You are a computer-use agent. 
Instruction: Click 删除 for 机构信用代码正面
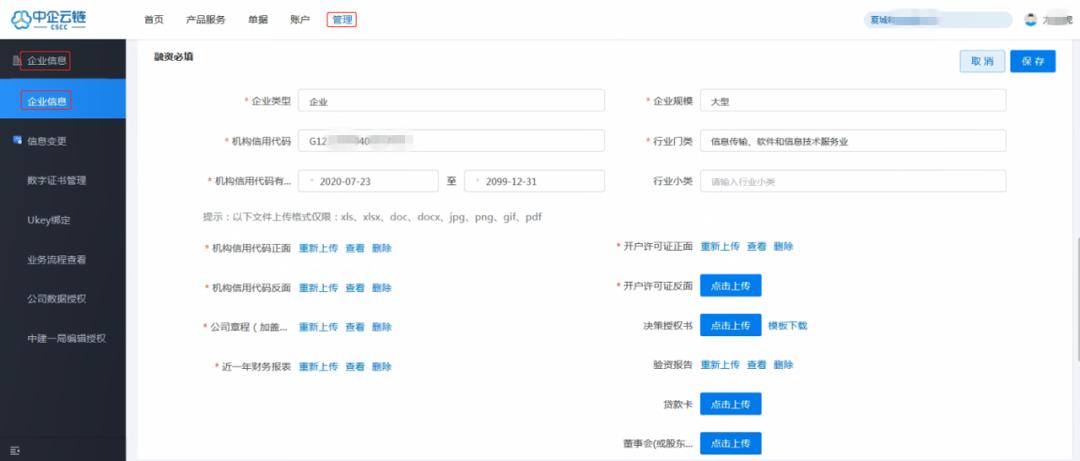(x=382, y=248)
